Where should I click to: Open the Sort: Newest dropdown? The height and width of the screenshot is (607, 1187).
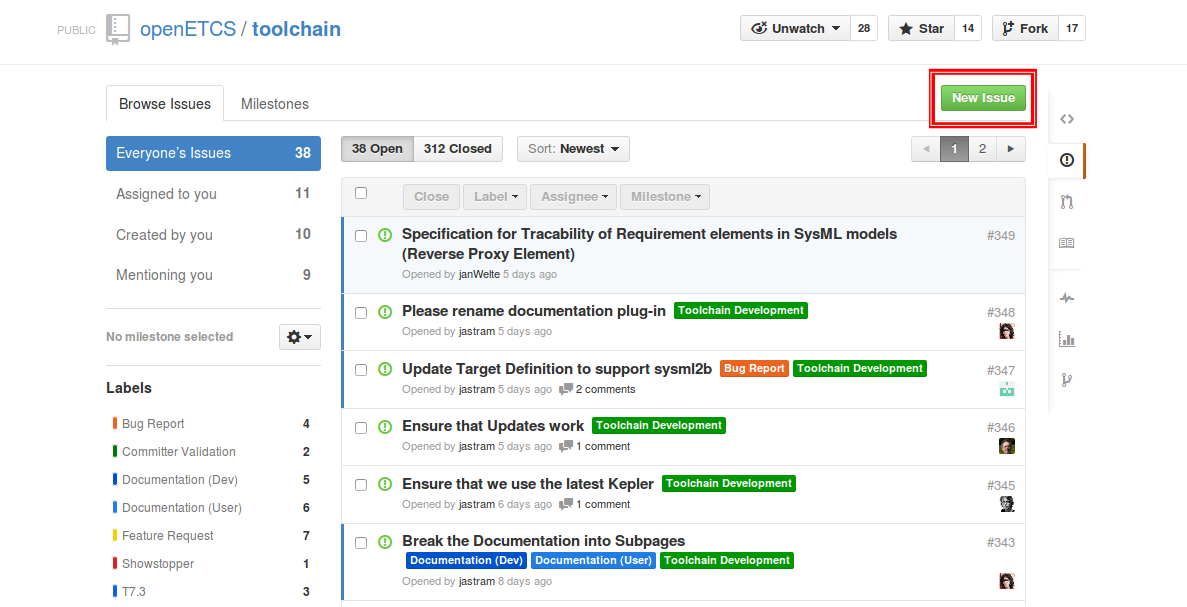click(573, 149)
